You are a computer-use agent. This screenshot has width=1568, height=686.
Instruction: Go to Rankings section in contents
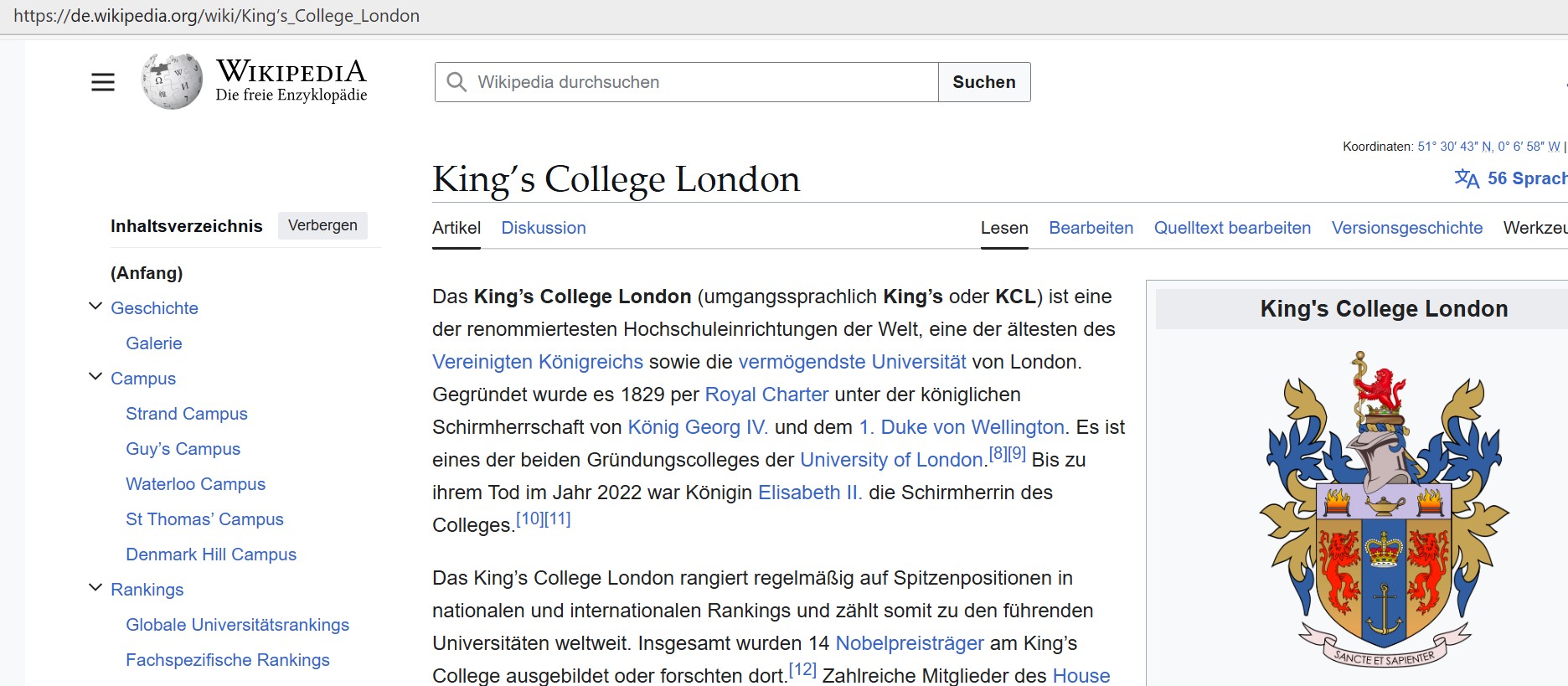(x=147, y=590)
